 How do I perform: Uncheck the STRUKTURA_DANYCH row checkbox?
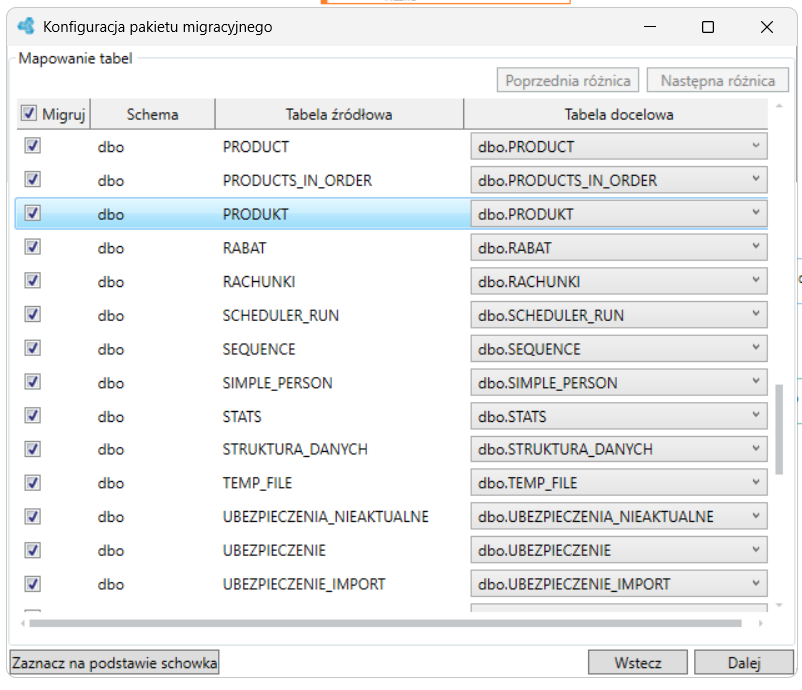click(x=33, y=449)
